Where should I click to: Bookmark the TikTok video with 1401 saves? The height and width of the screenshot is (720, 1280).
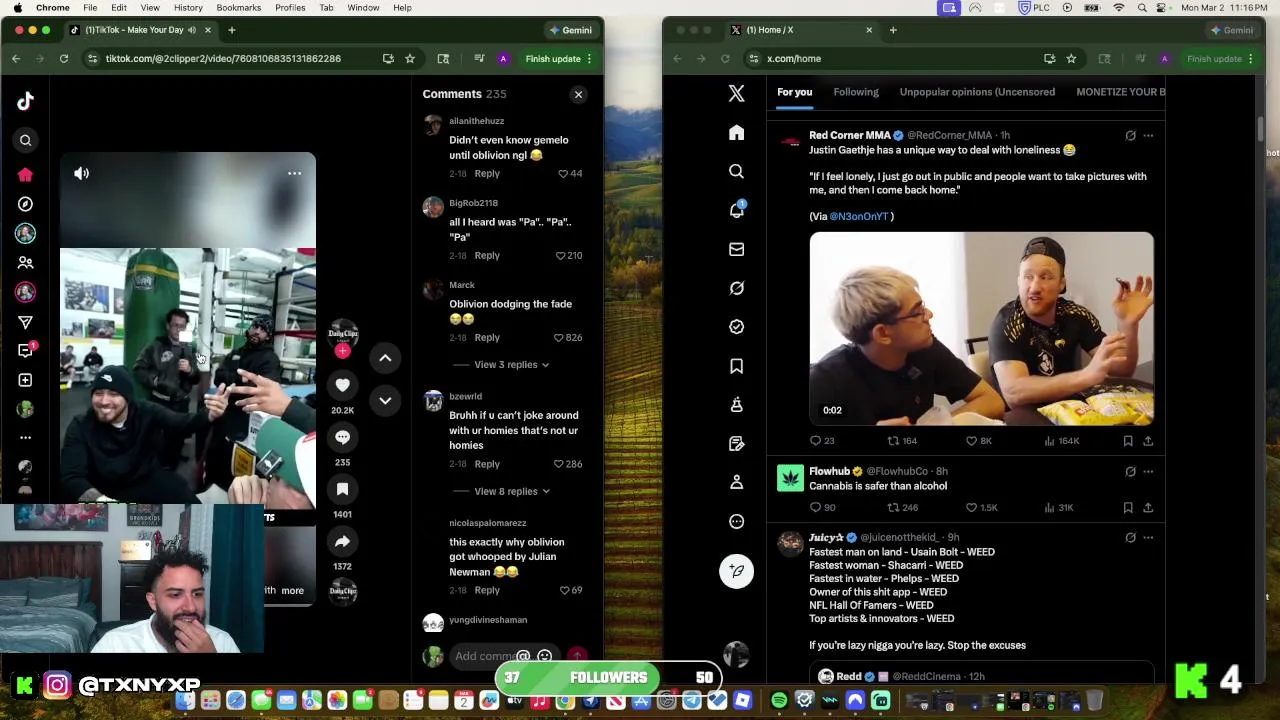click(x=342, y=489)
